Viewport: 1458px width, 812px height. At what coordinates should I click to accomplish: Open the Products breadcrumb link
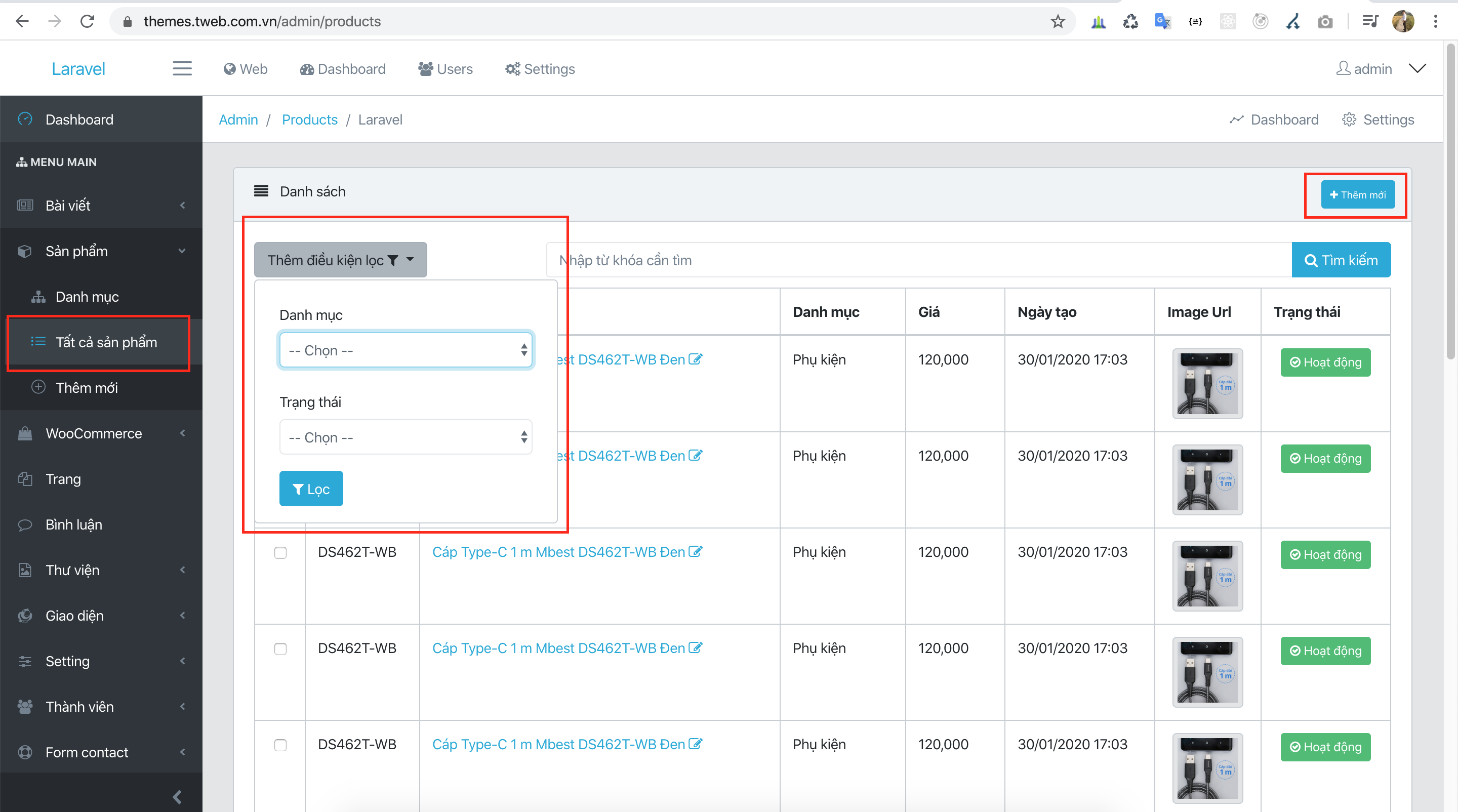(310, 119)
